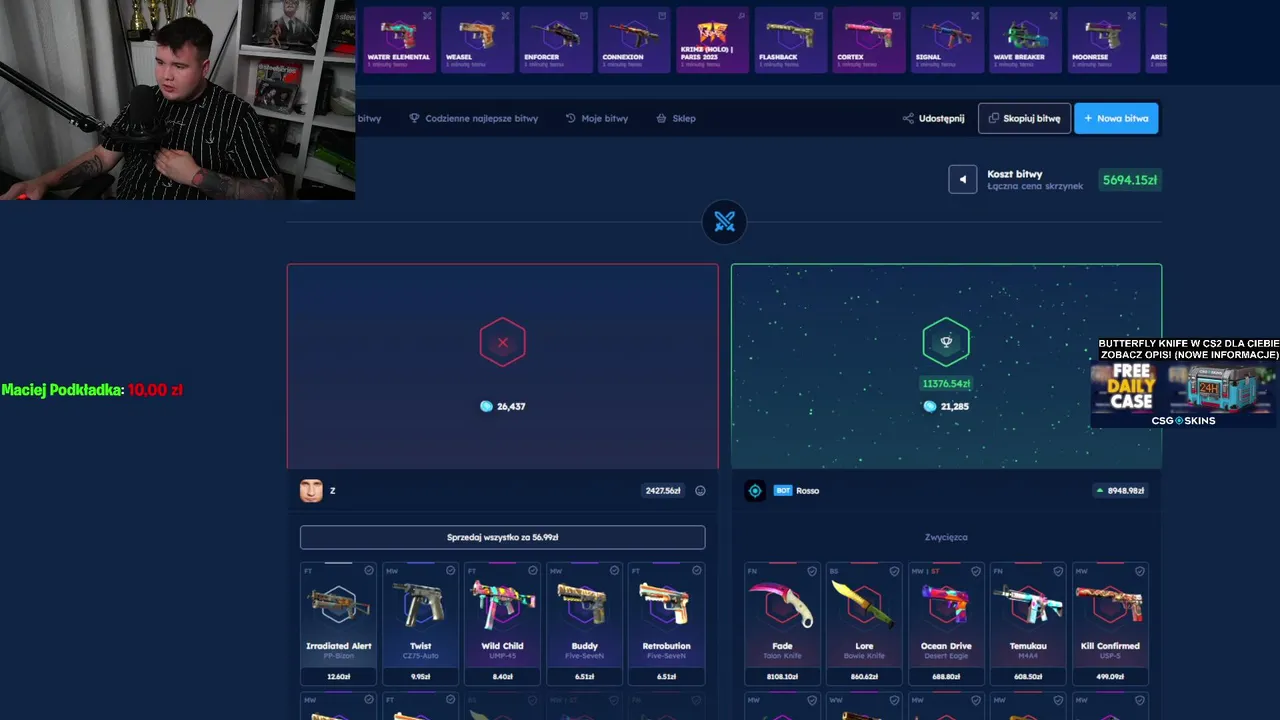The image size is (1280, 720).
Task: Click the battle cost value 5694.15zł
Action: click(1130, 180)
